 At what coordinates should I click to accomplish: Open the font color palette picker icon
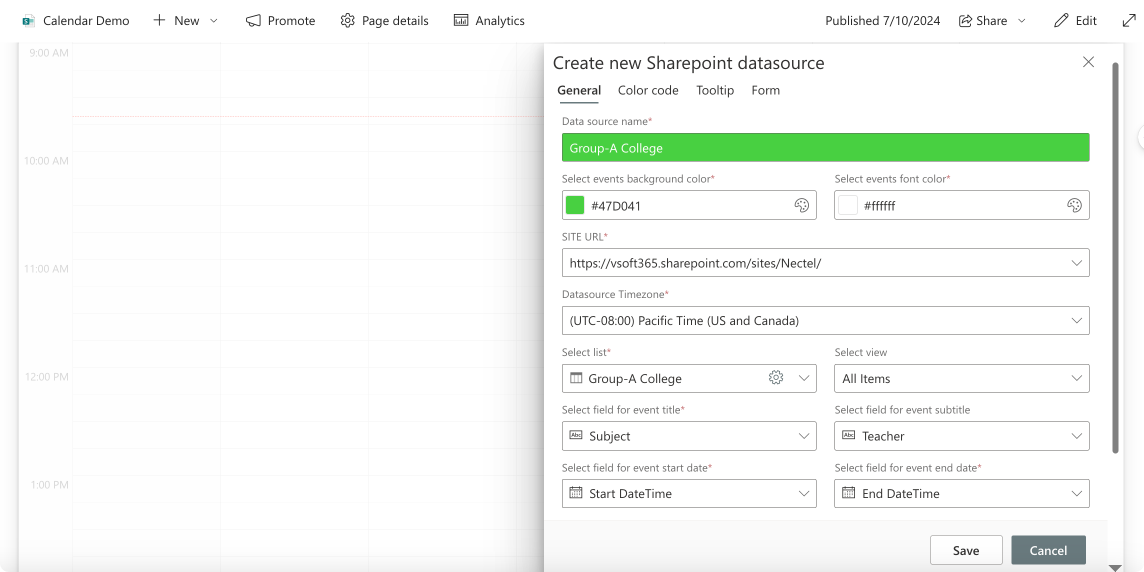[1074, 206]
